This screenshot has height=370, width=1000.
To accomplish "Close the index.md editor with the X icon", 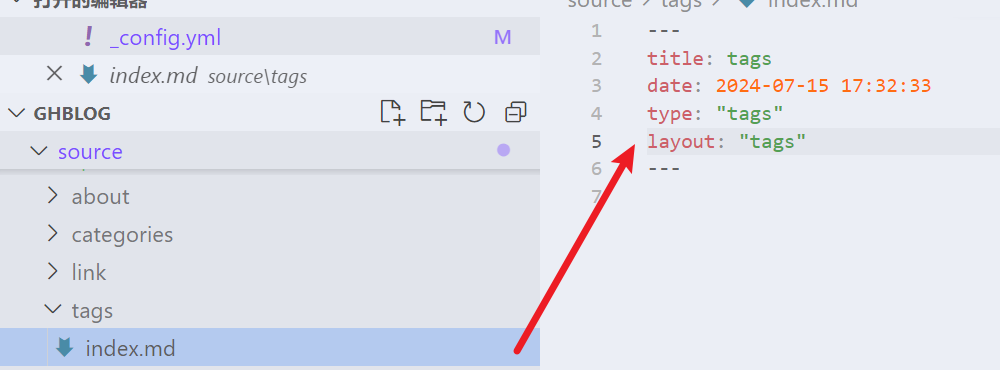I will pos(54,74).
